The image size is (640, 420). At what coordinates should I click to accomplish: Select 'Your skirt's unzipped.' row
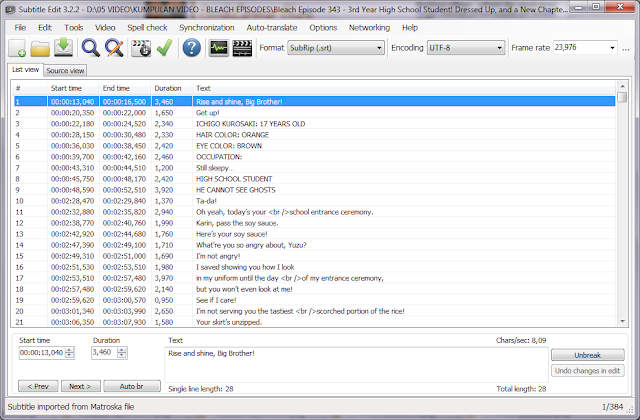314,322
